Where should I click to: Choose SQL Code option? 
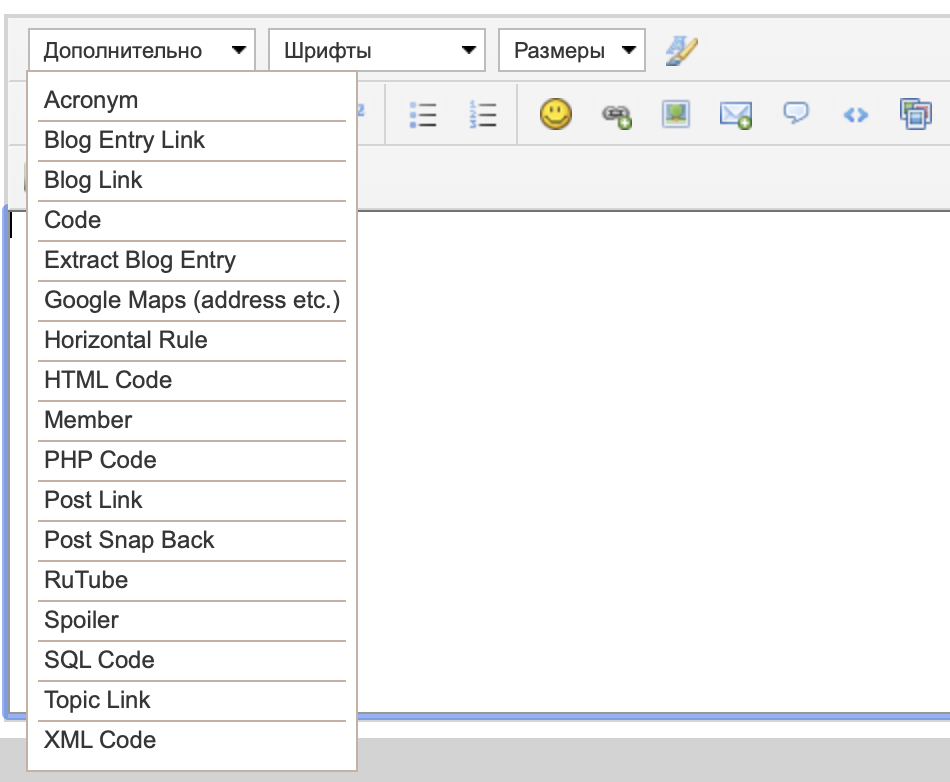[191, 660]
